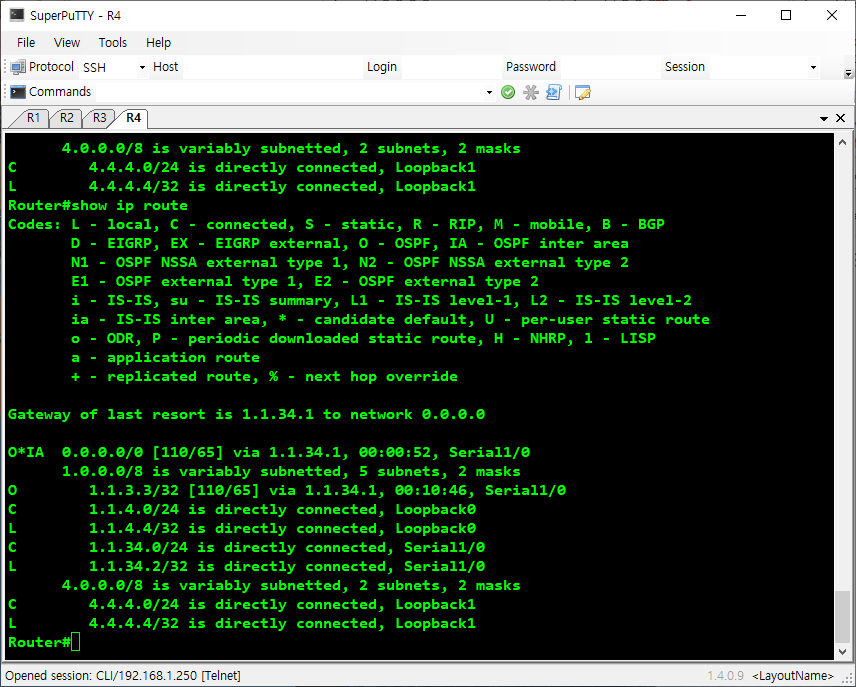The image size is (856, 687).
Task: Click the Login input field
Action: 451,67
